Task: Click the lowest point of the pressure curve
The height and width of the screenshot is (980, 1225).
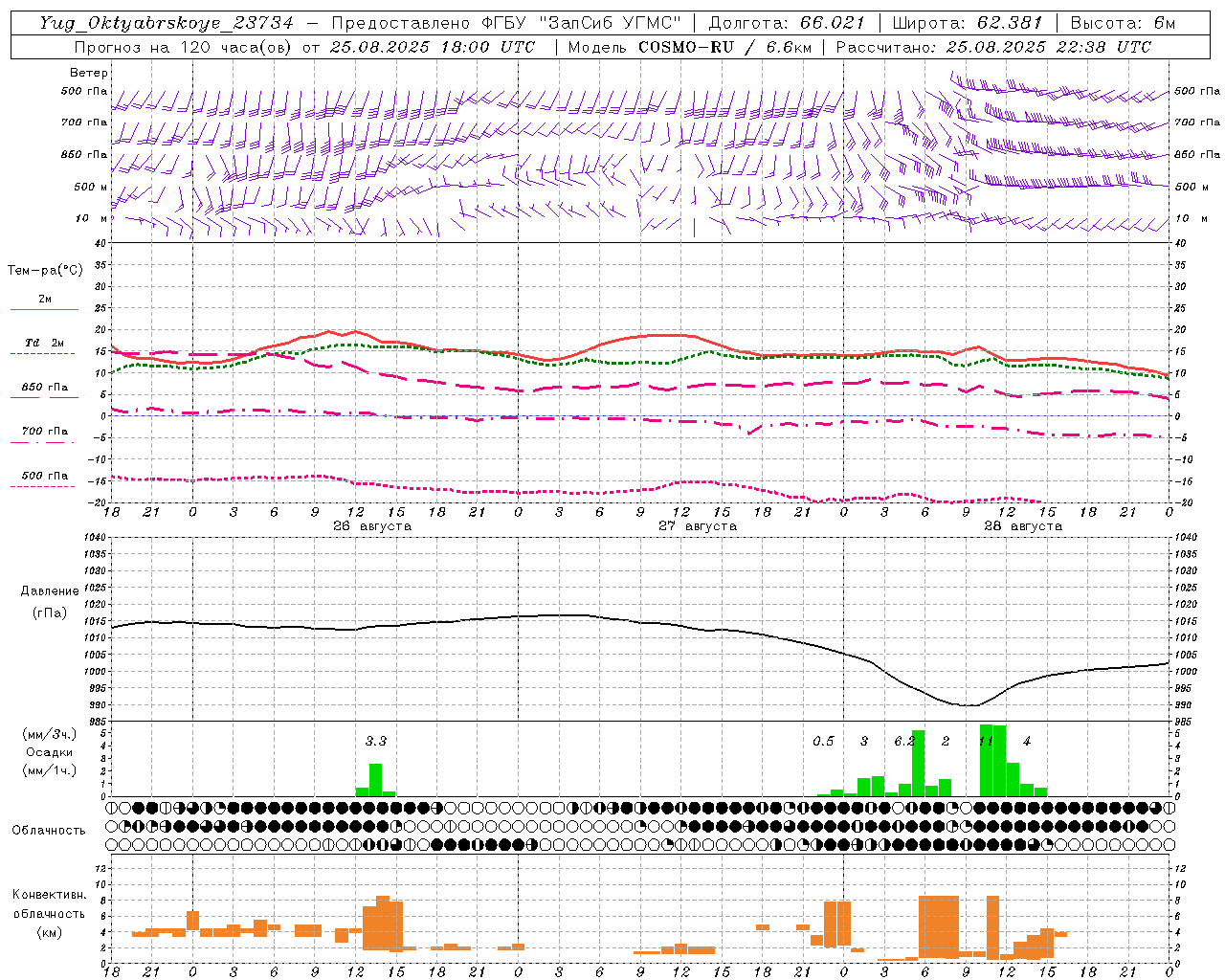Action: coord(970,705)
